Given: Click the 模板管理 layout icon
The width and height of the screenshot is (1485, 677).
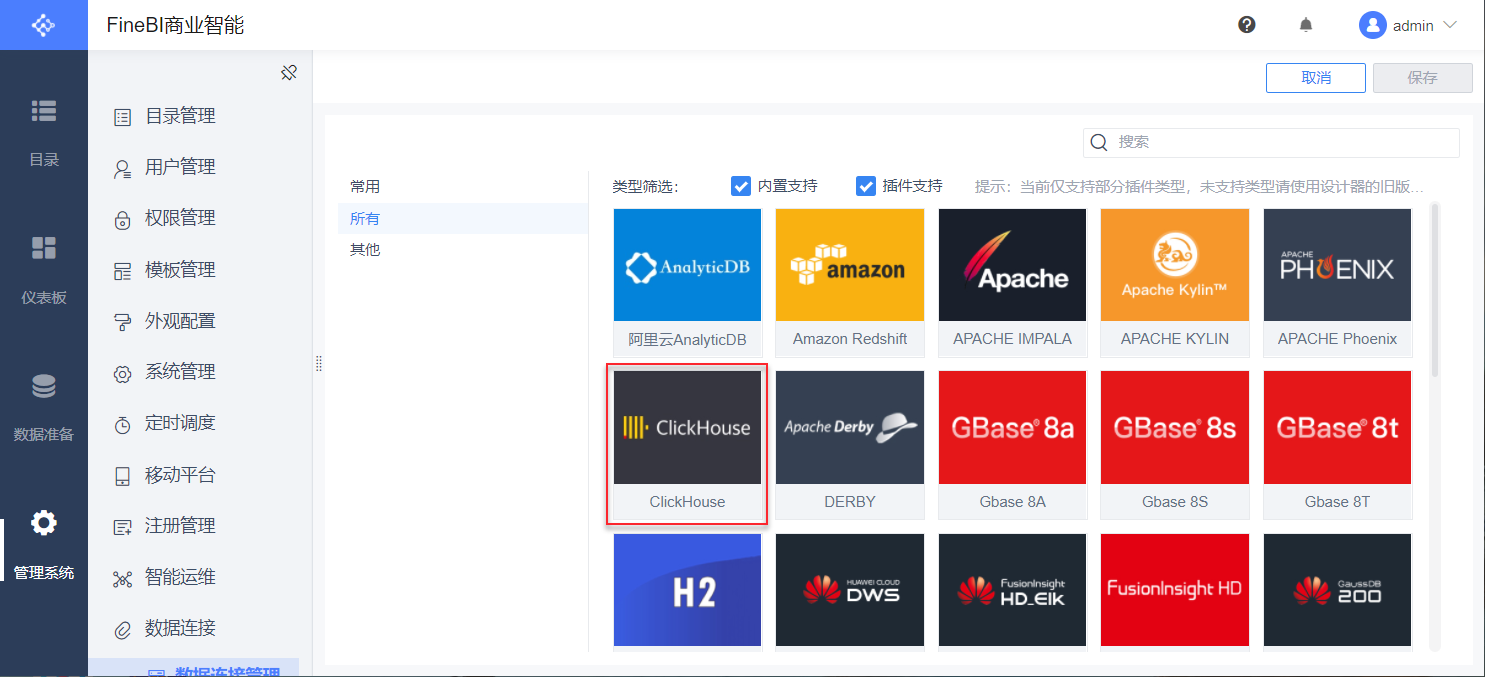Looking at the screenshot, I should click(123, 271).
